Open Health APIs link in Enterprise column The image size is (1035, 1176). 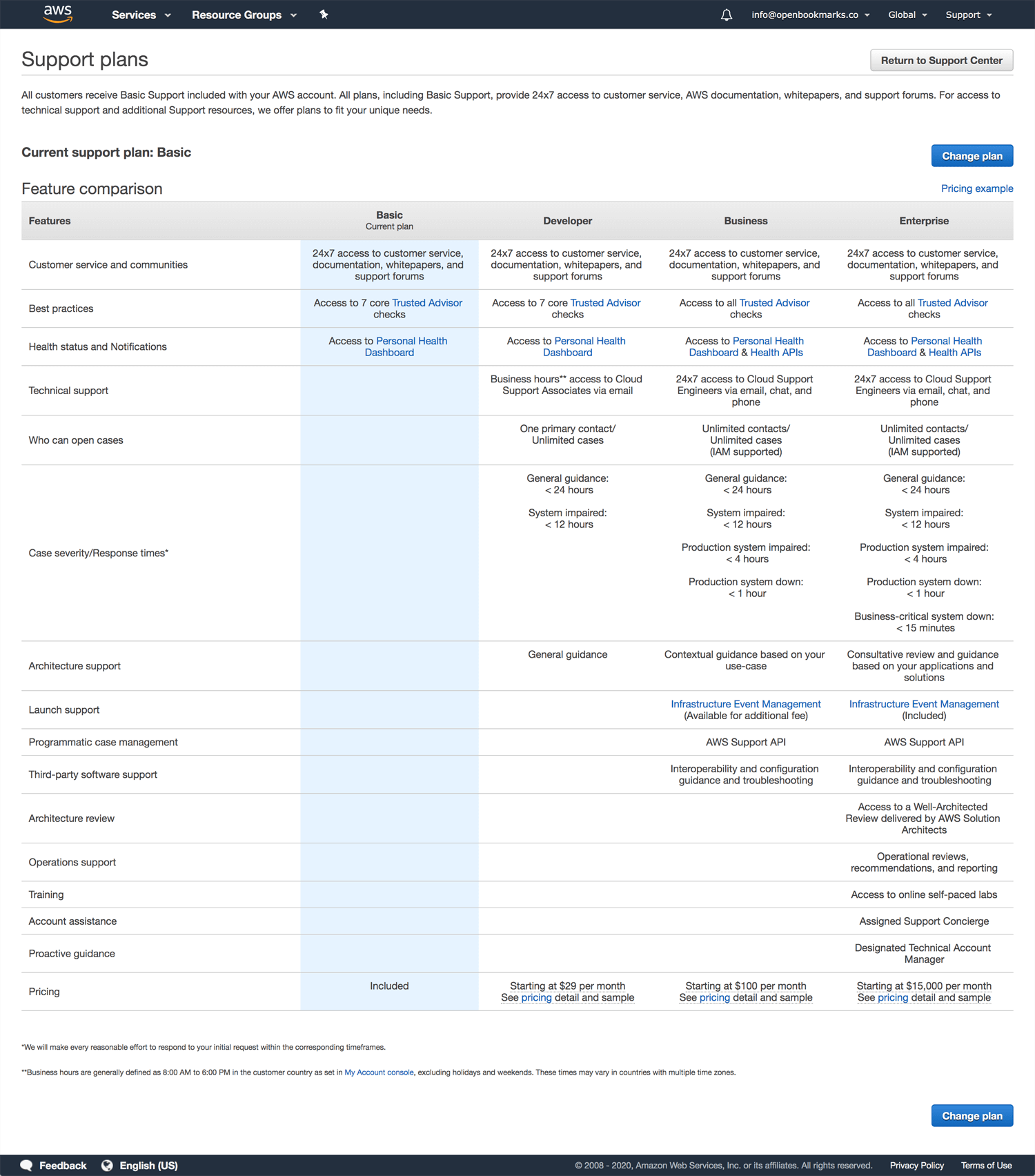click(x=954, y=352)
